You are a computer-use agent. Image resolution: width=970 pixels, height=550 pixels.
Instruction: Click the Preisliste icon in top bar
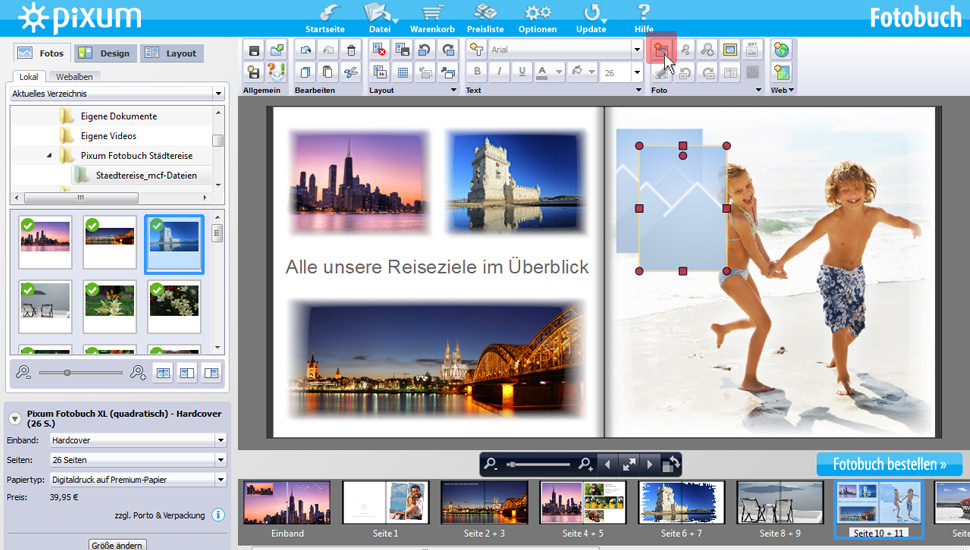pyautogui.click(x=485, y=14)
